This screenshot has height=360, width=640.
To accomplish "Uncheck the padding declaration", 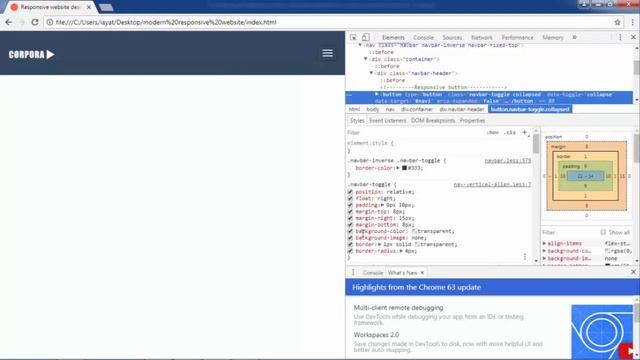I will click(x=350, y=205).
